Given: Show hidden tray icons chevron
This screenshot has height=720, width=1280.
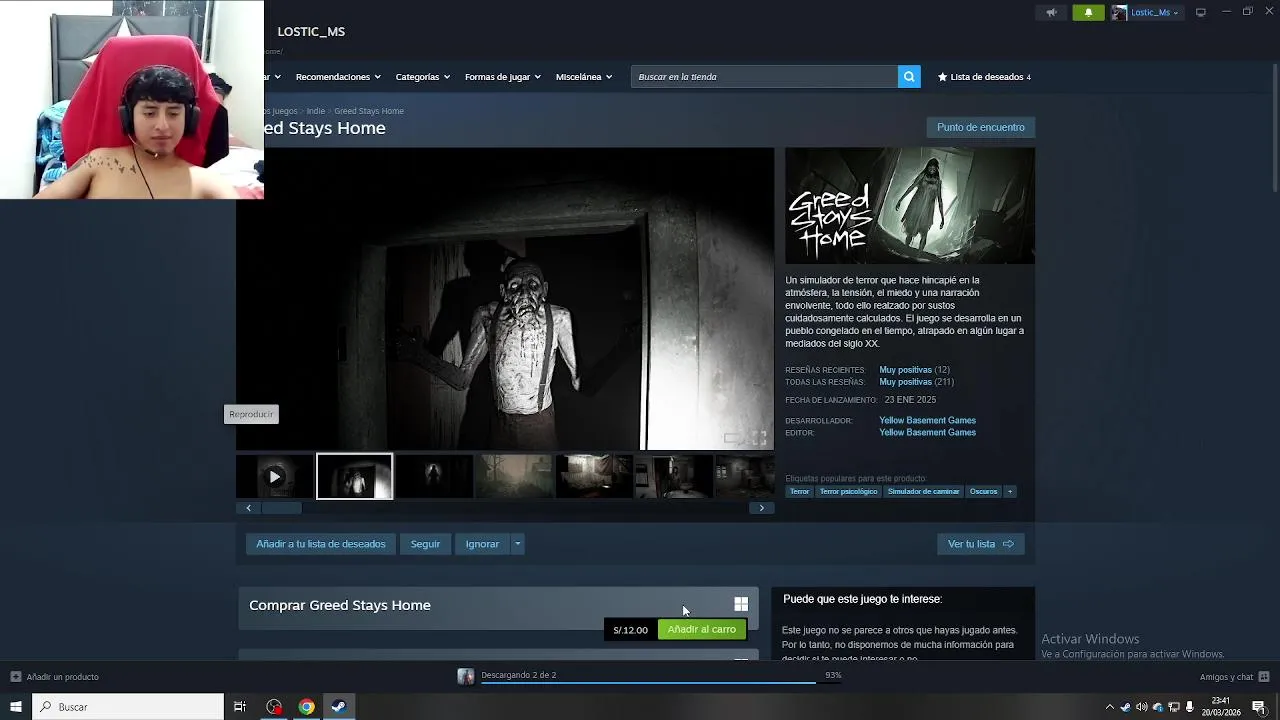Looking at the screenshot, I should point(1109,707).
